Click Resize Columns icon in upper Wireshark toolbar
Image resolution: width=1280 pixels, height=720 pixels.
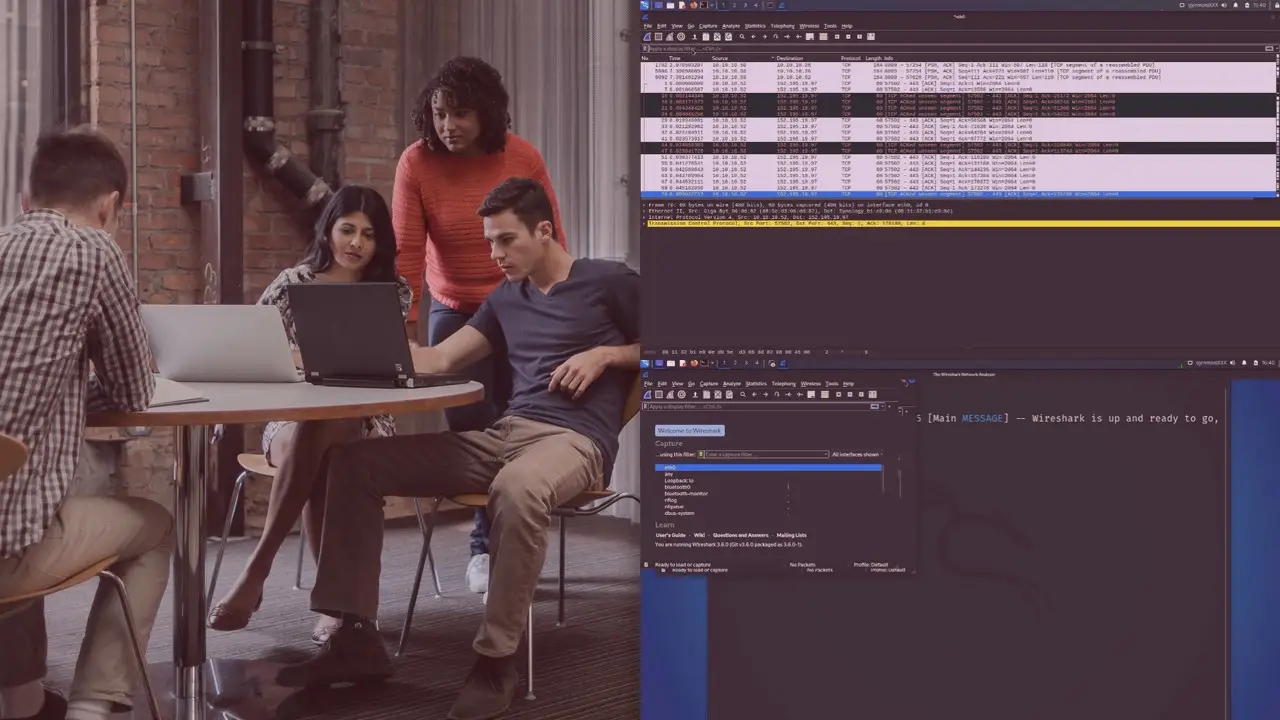(871, 37)
